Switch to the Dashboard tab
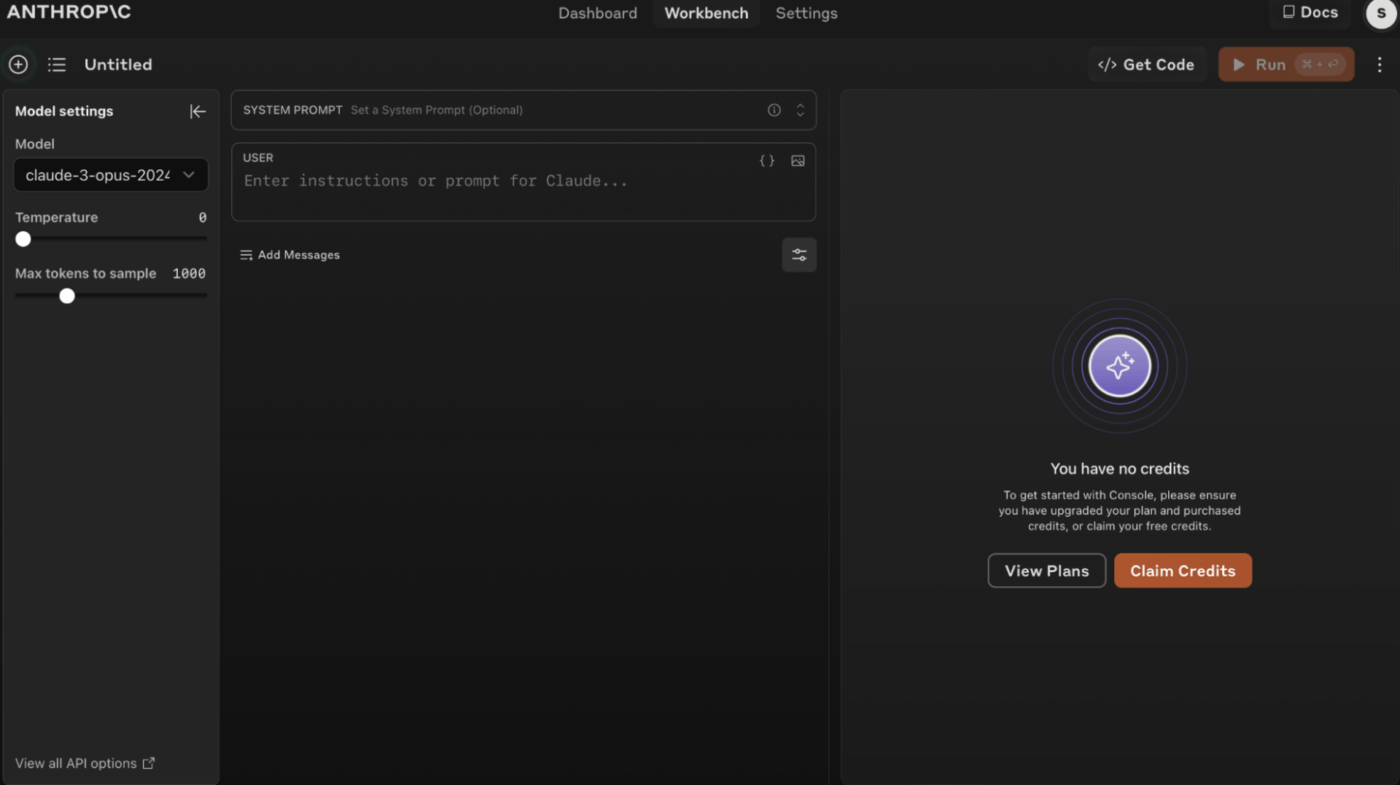The width and height of the screenshot is (1400, 785). pos(598,13)
